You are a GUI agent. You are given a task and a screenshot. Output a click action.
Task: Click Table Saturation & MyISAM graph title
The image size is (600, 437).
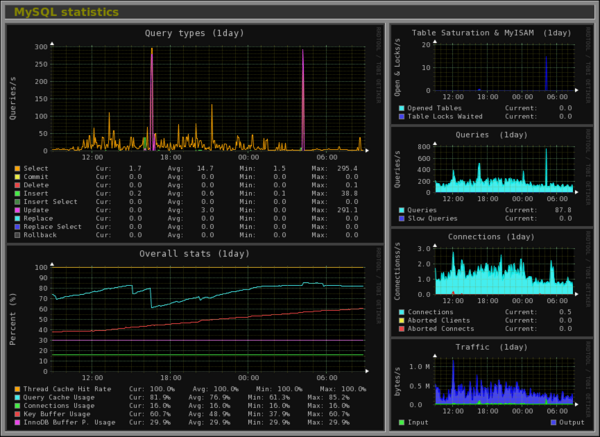[x=491, y=33]
